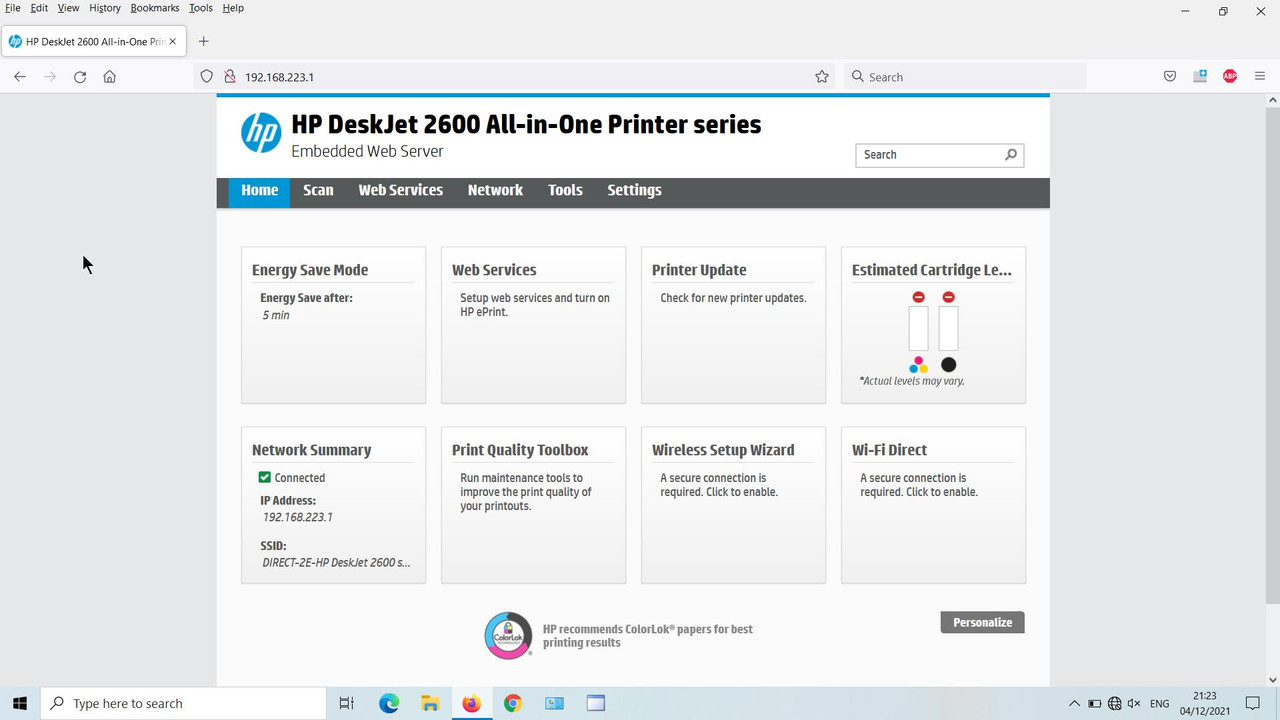Click the tri-color cartridge level bar
Screen dimensions: 1280x720
coord(918,329)
